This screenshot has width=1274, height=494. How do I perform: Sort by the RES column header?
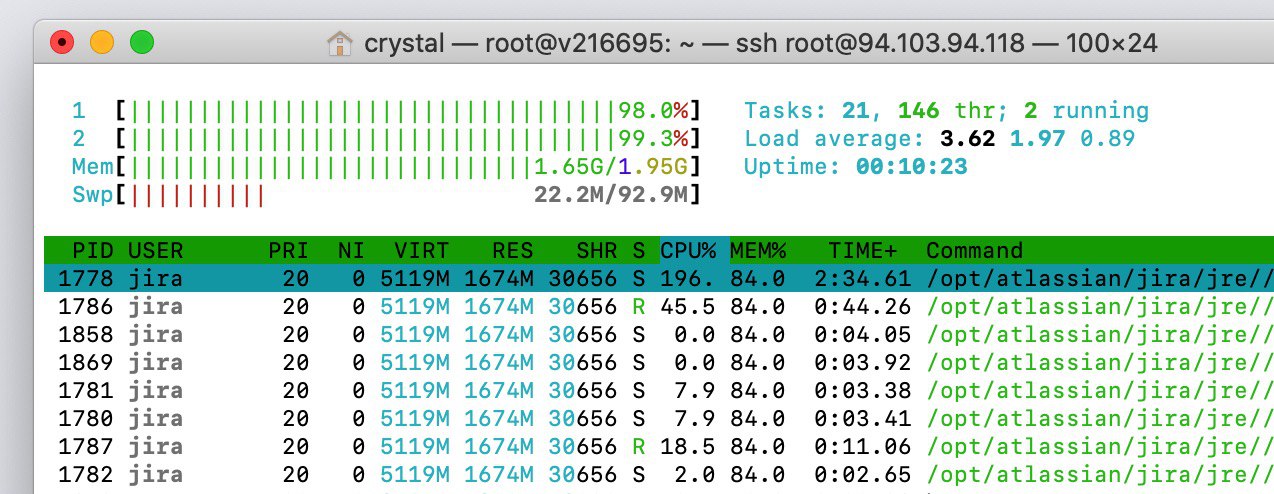pyautogui.click(x=512, y=250)
